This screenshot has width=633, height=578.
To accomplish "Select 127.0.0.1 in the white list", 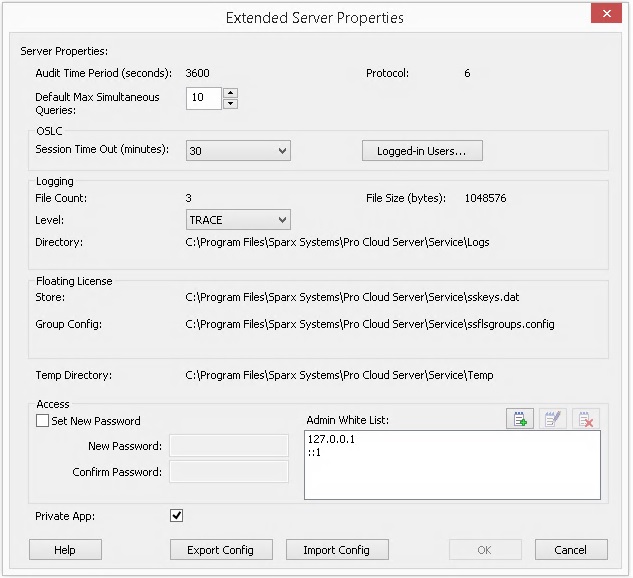I will click(331, 439).
